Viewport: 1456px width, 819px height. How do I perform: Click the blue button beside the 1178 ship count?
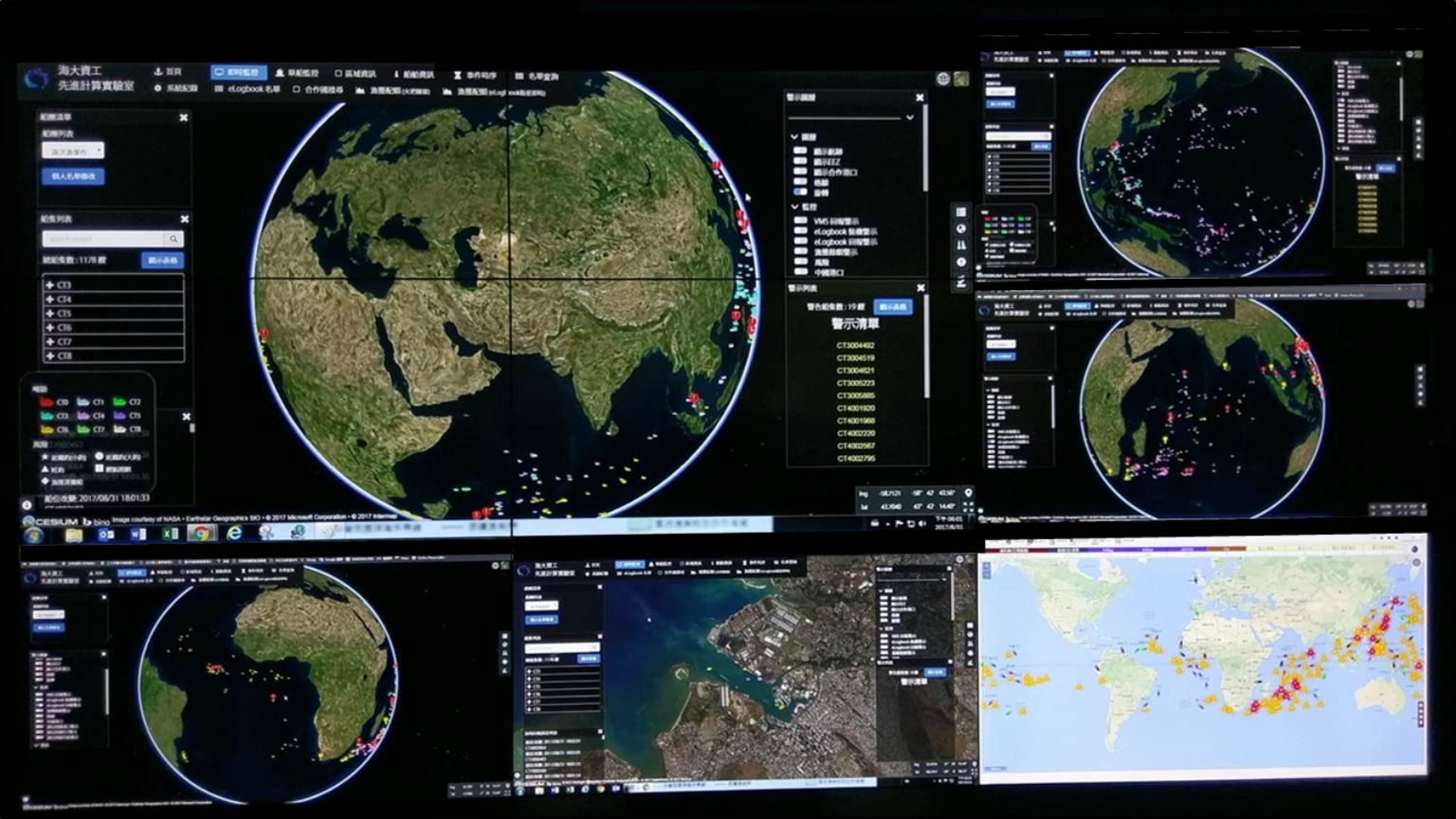(163, 260)
